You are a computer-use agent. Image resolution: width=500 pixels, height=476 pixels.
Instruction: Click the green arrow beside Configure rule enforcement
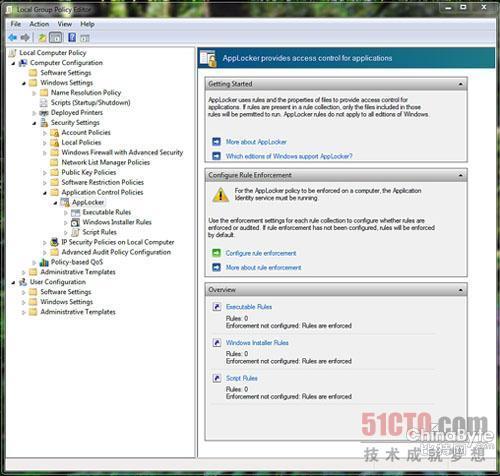click(217, 253)
